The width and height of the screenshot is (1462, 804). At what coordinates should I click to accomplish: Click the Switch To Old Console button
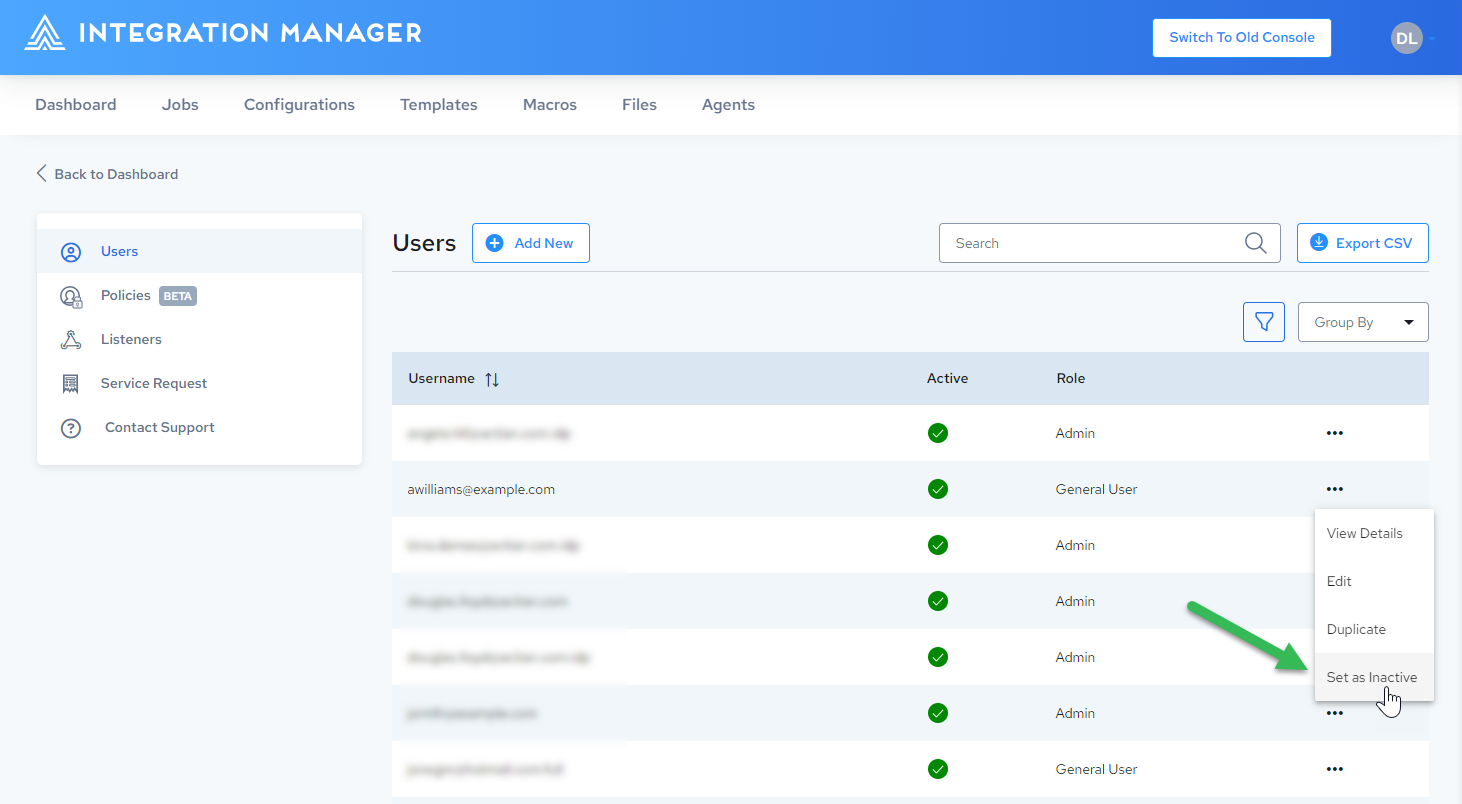click(1241, 38)
